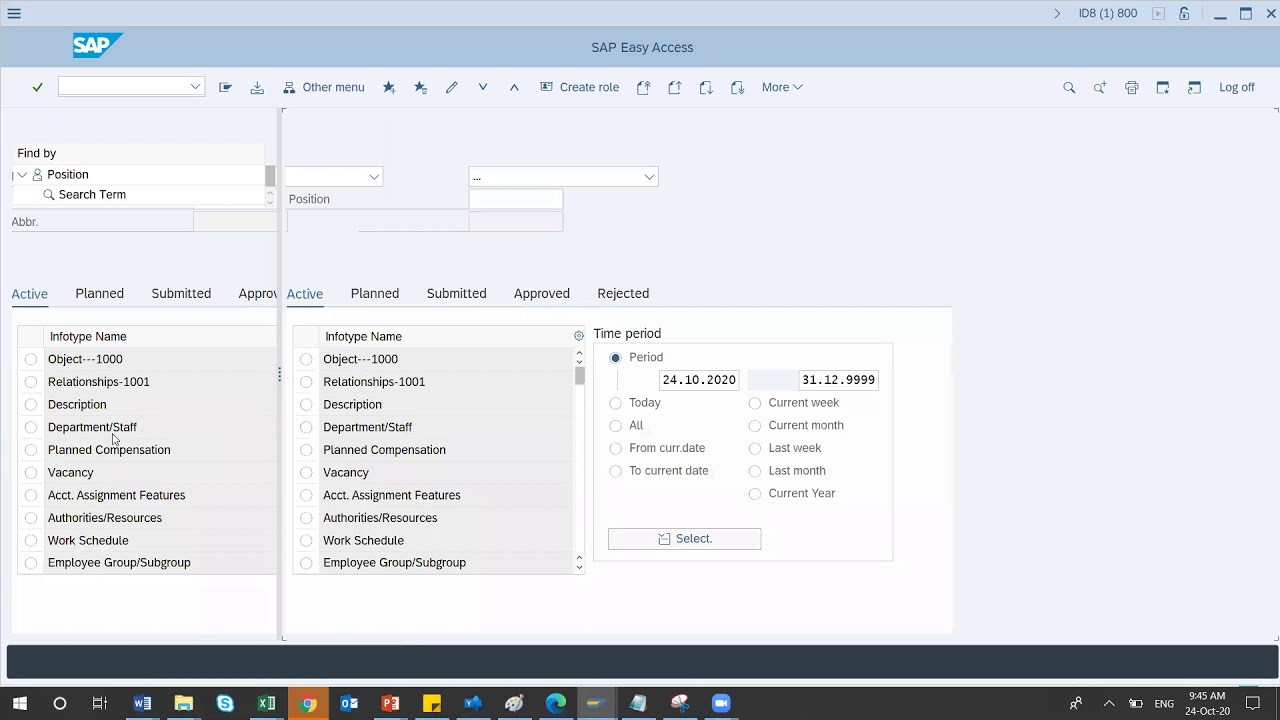Select Current week radio button
Image resolution: width=1280 pixels, height=720 pixels.
click(x=755, y=403)
